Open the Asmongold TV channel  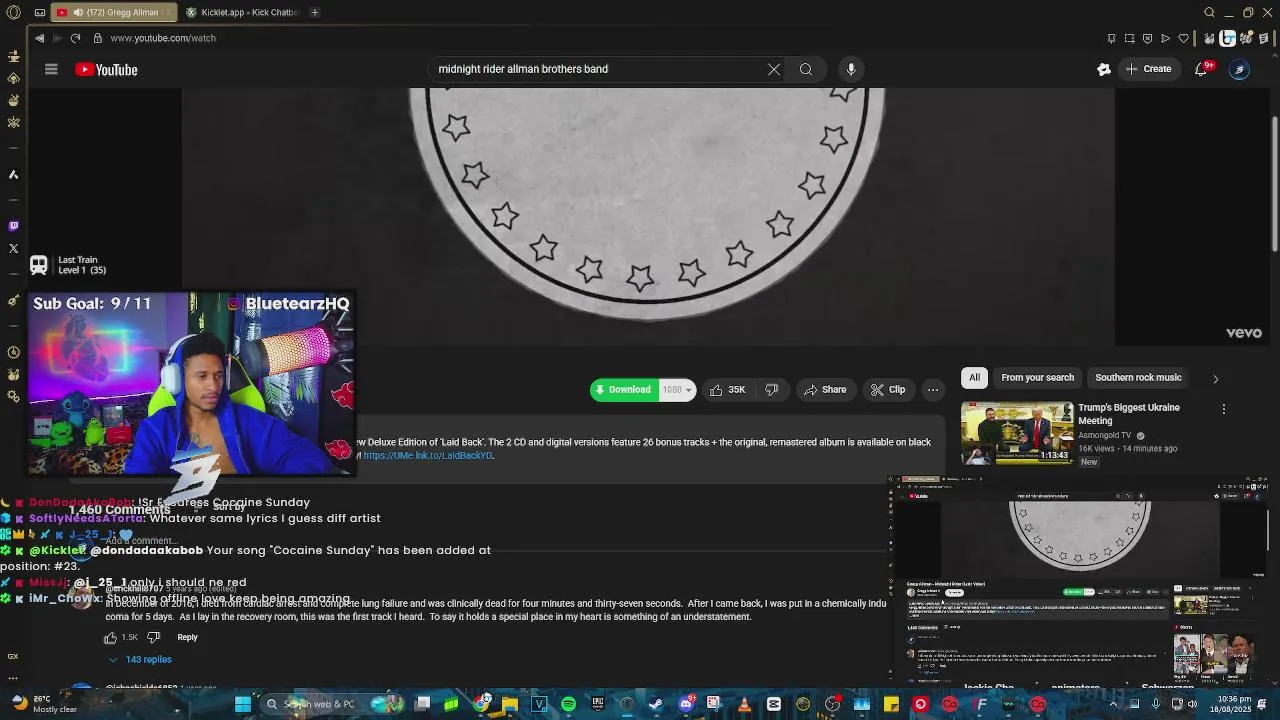coord(1104,436)
